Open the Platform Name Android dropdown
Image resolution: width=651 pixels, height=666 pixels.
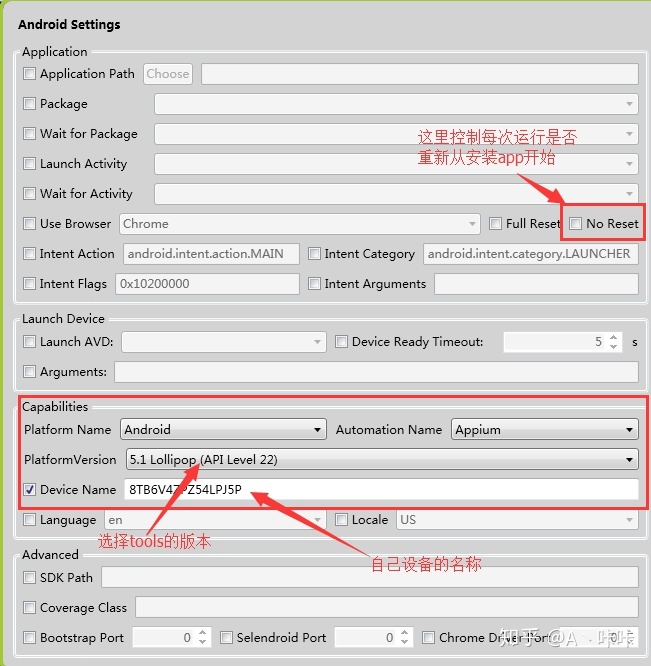223,429
